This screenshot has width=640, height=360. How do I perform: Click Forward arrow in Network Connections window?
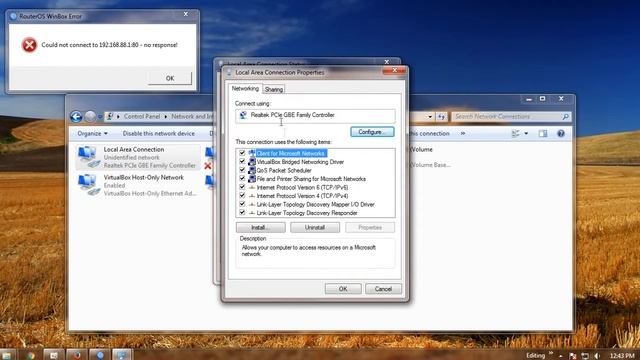(x=90, y=117)
